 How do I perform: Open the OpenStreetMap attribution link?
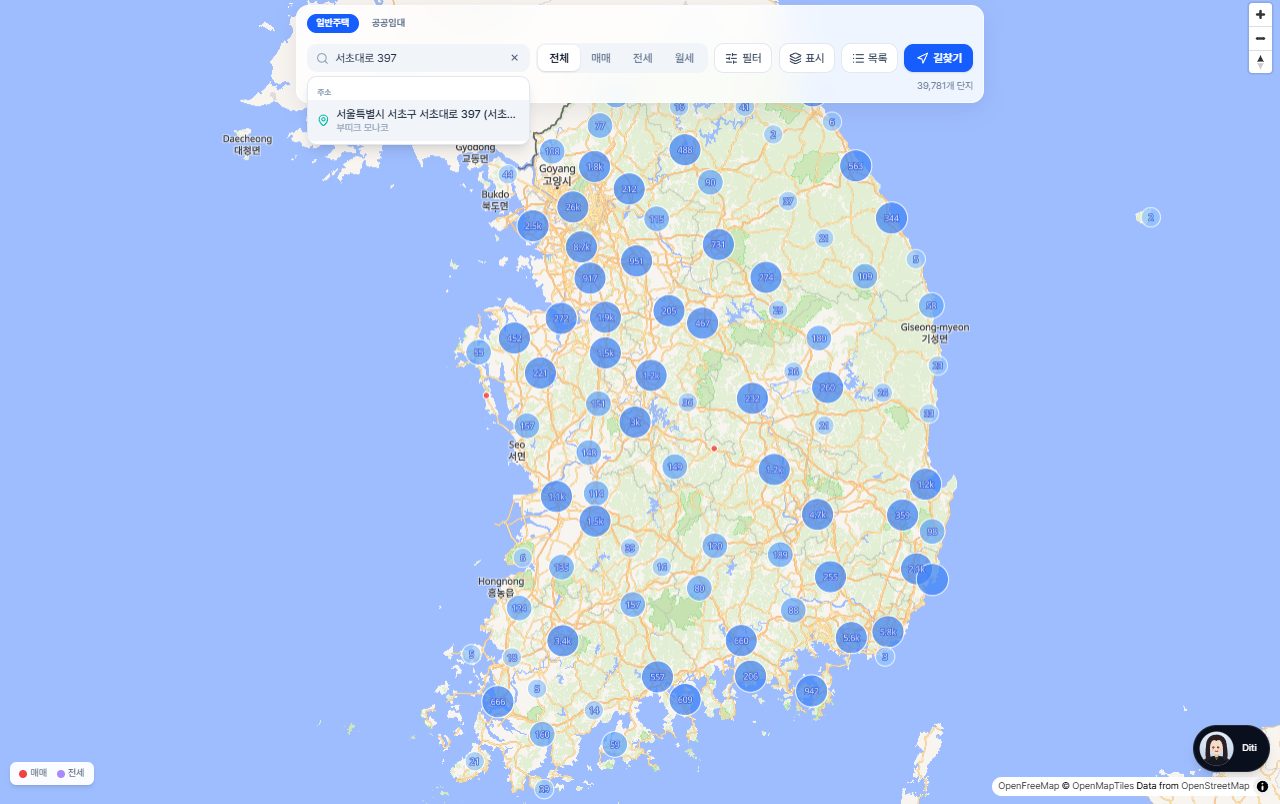tap(1215, 786)
